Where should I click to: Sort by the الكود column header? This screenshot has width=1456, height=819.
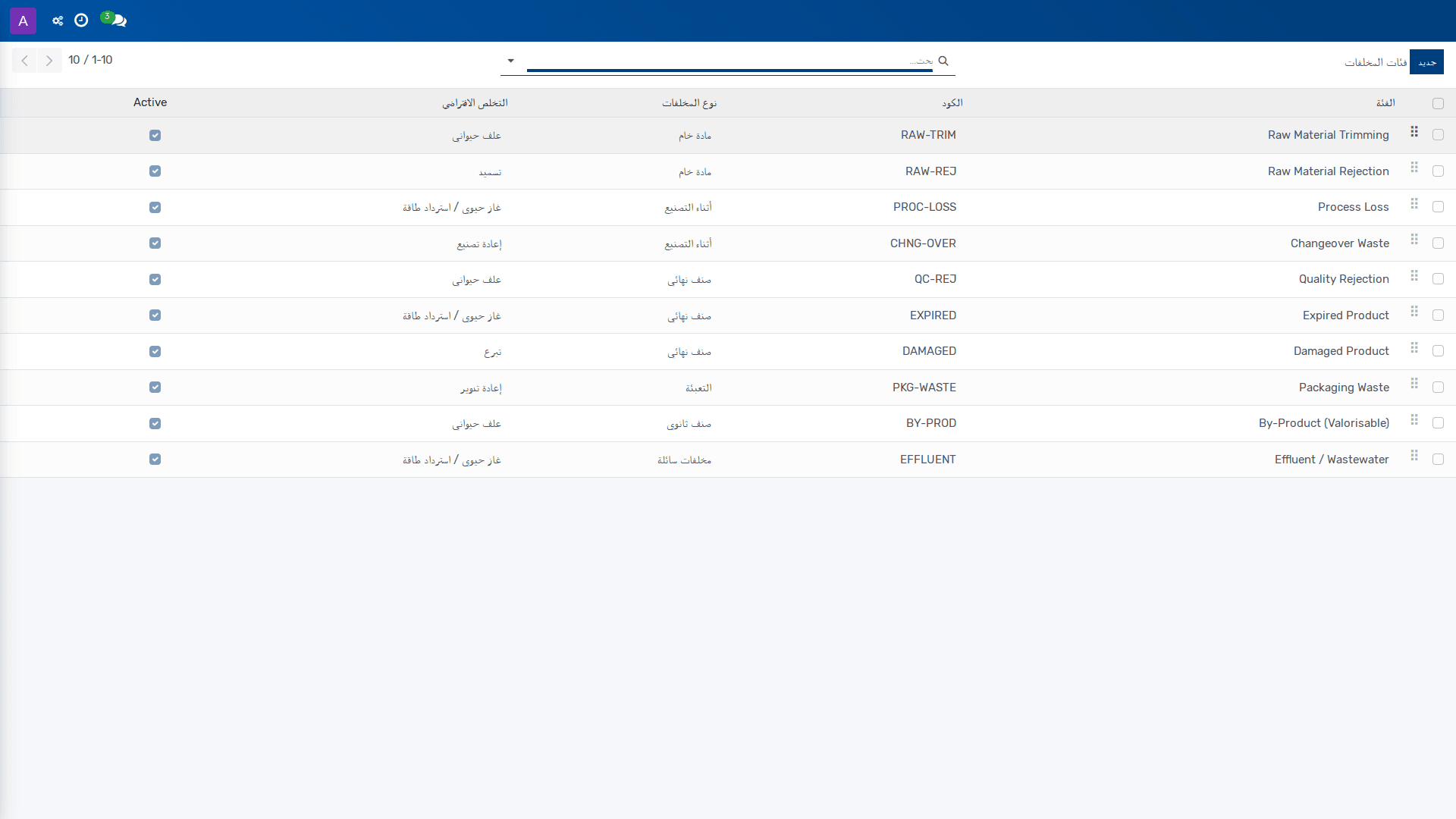pyautogui.click(x=952, y=103)
